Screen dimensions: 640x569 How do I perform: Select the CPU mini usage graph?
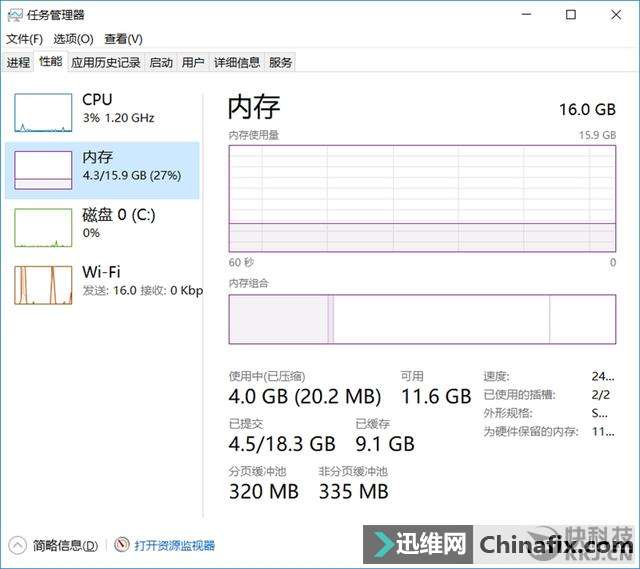coord(43,113)
